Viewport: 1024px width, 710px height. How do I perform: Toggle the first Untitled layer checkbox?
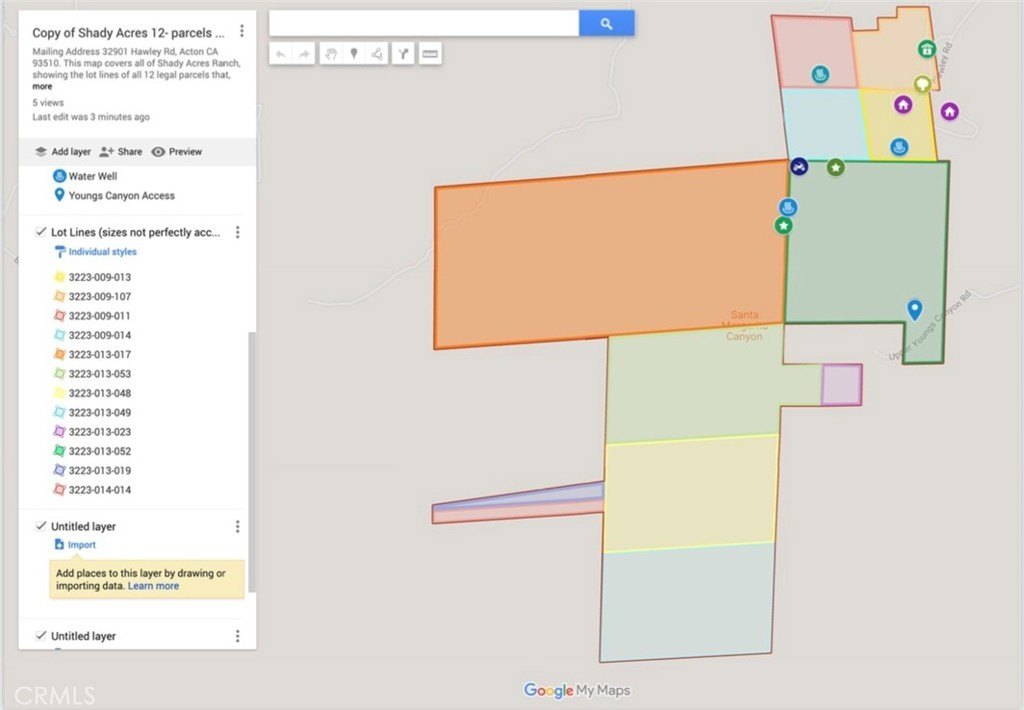[40, 526]
